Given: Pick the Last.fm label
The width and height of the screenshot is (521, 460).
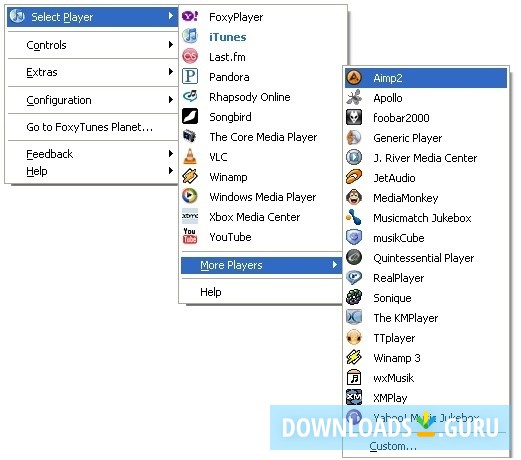Looking at the screenshot, I should (x=227, y=57).
